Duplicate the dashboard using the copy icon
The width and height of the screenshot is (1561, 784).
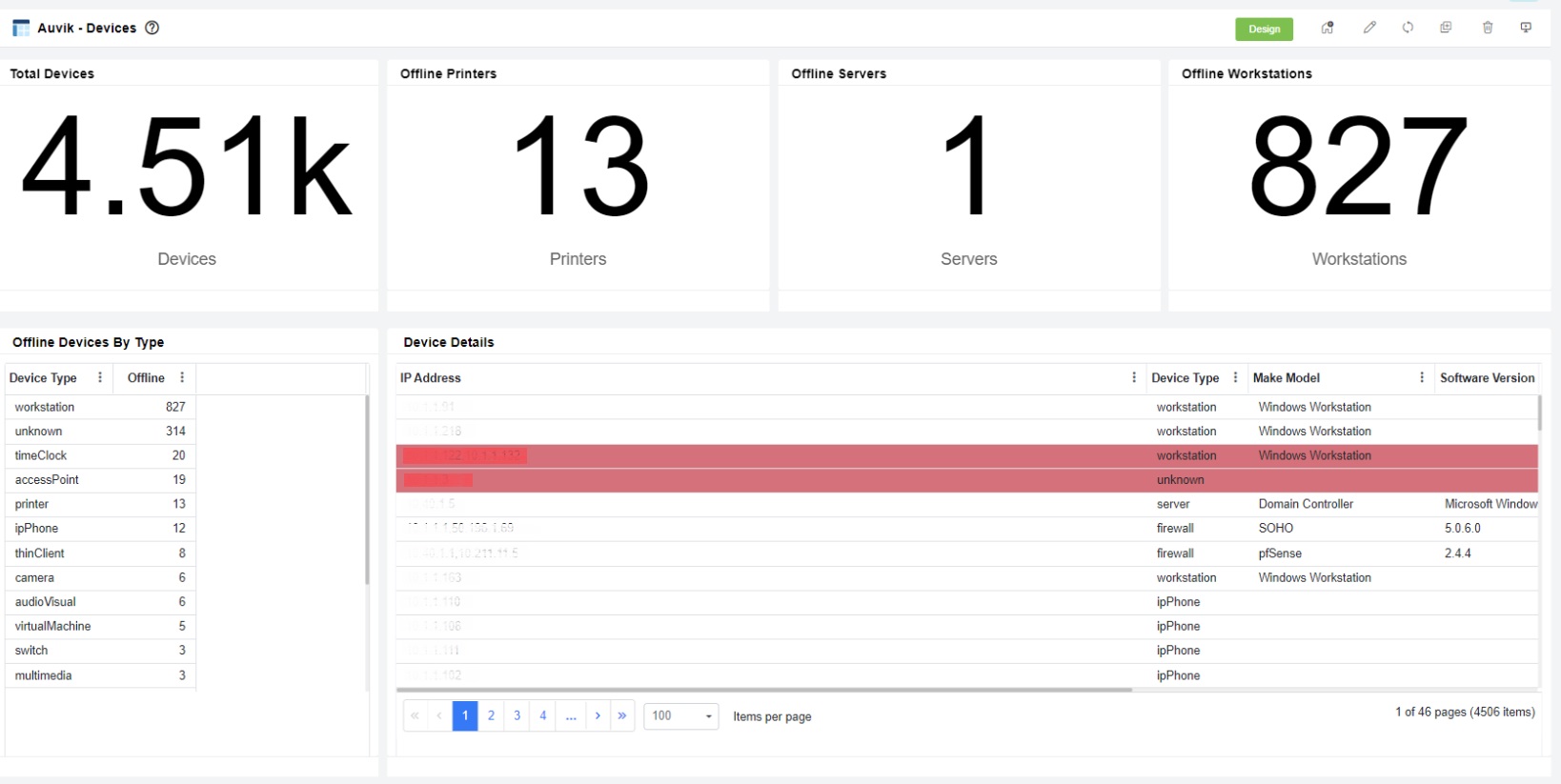click(x=1446, y=28)
